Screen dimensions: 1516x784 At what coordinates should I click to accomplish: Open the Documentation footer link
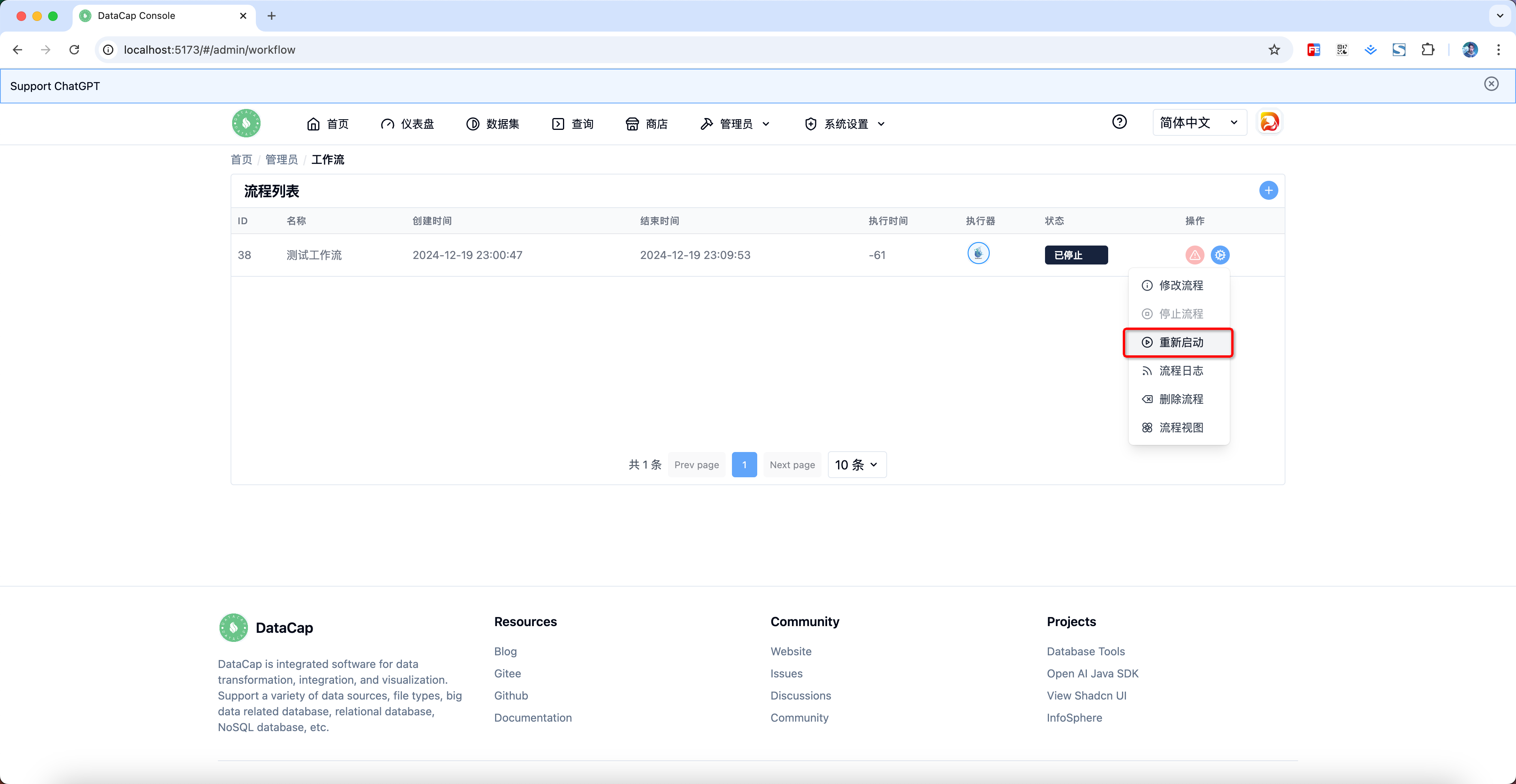[533, 718]
